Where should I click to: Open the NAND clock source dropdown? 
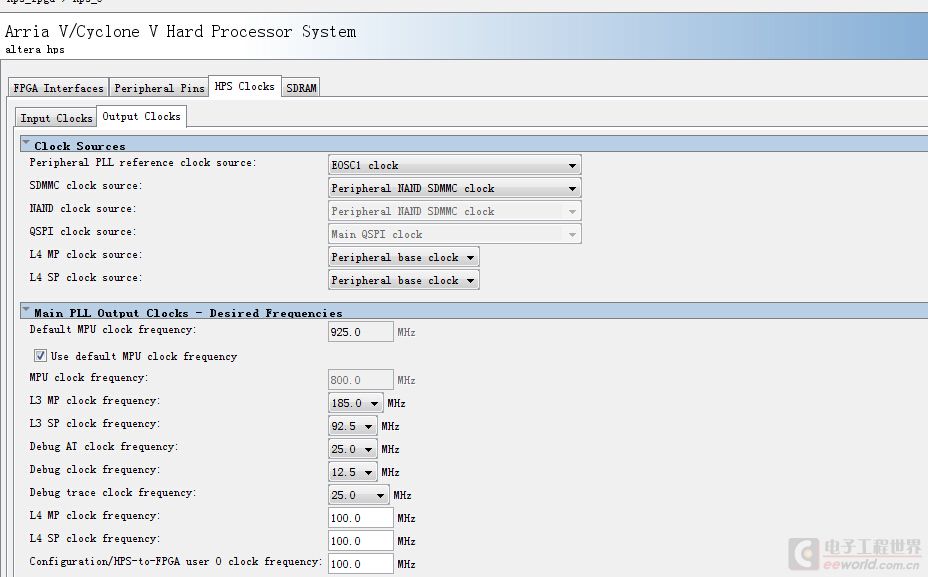coord(455,211)
